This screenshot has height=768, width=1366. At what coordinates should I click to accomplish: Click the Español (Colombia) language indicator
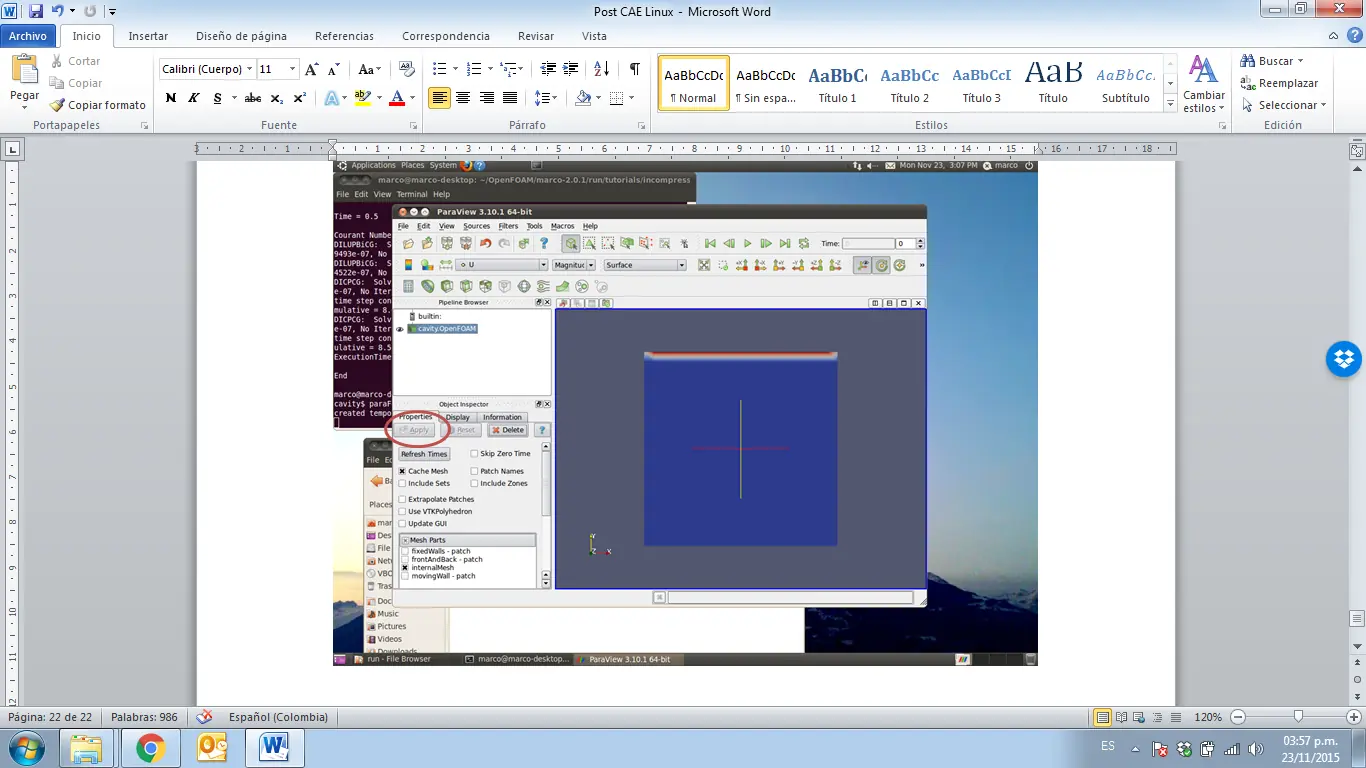click(x=278, y=717)
